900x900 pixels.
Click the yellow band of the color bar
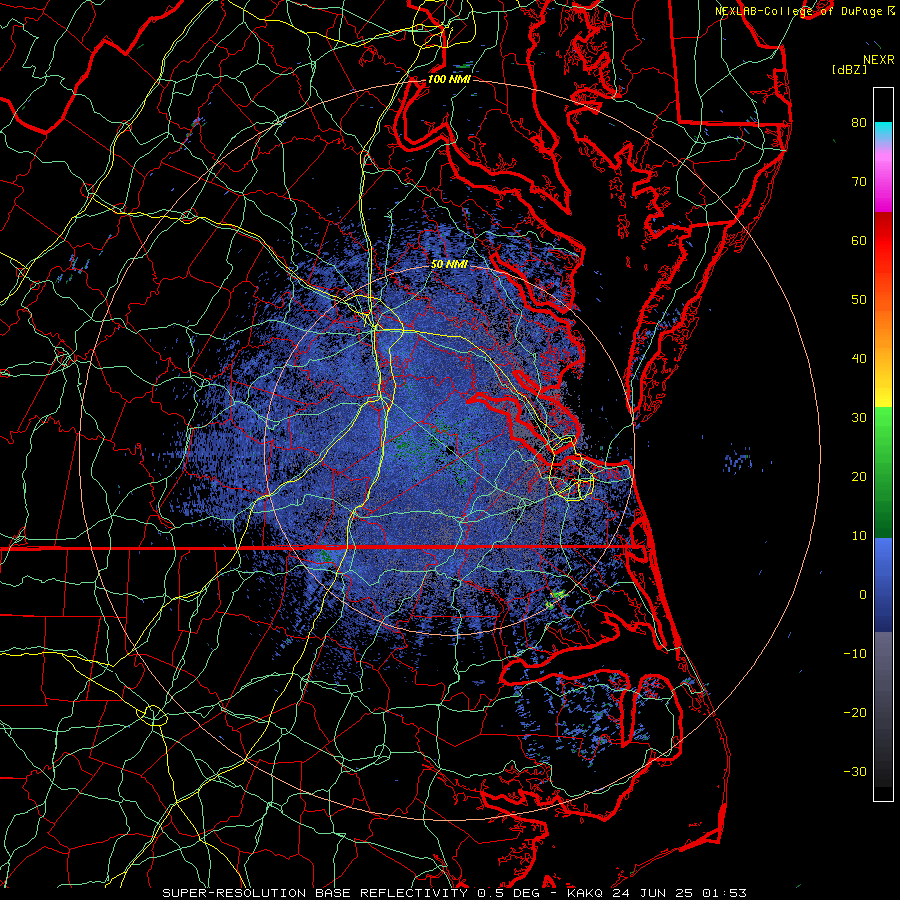(x=883, y=390)
